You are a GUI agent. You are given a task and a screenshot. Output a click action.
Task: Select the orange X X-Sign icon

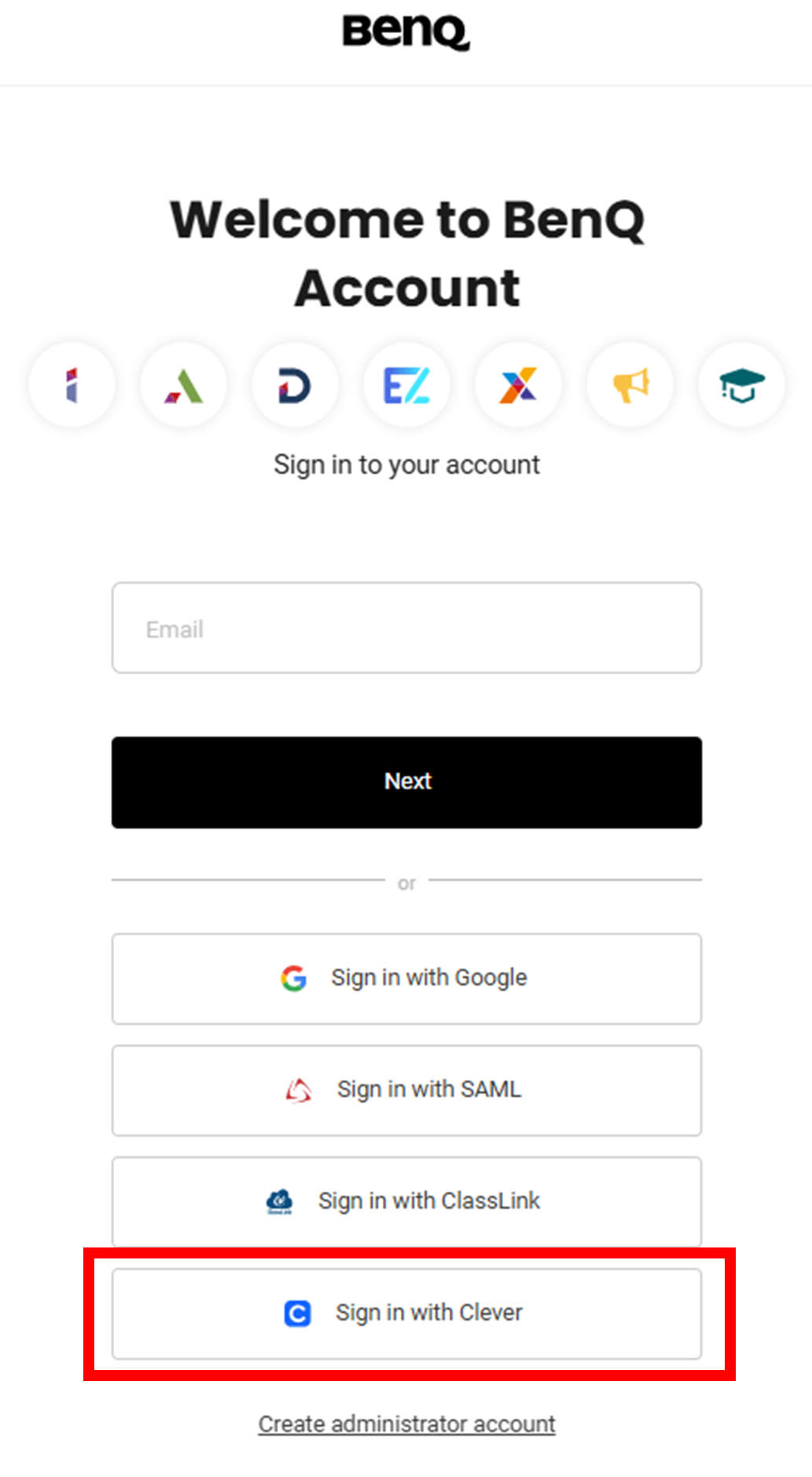tap(518, 384)
